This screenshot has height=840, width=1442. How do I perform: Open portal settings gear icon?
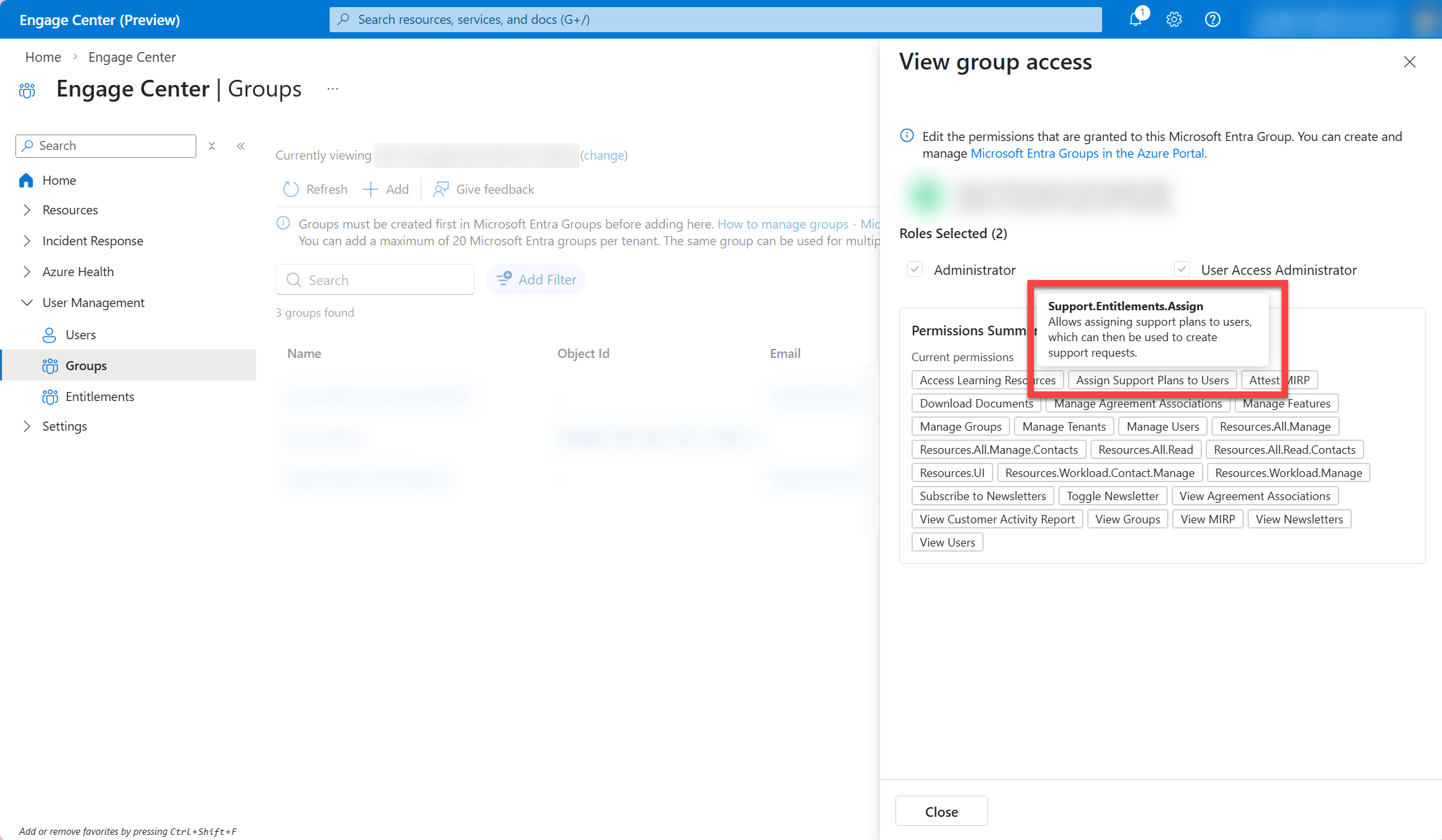[x=1174, y=19]
